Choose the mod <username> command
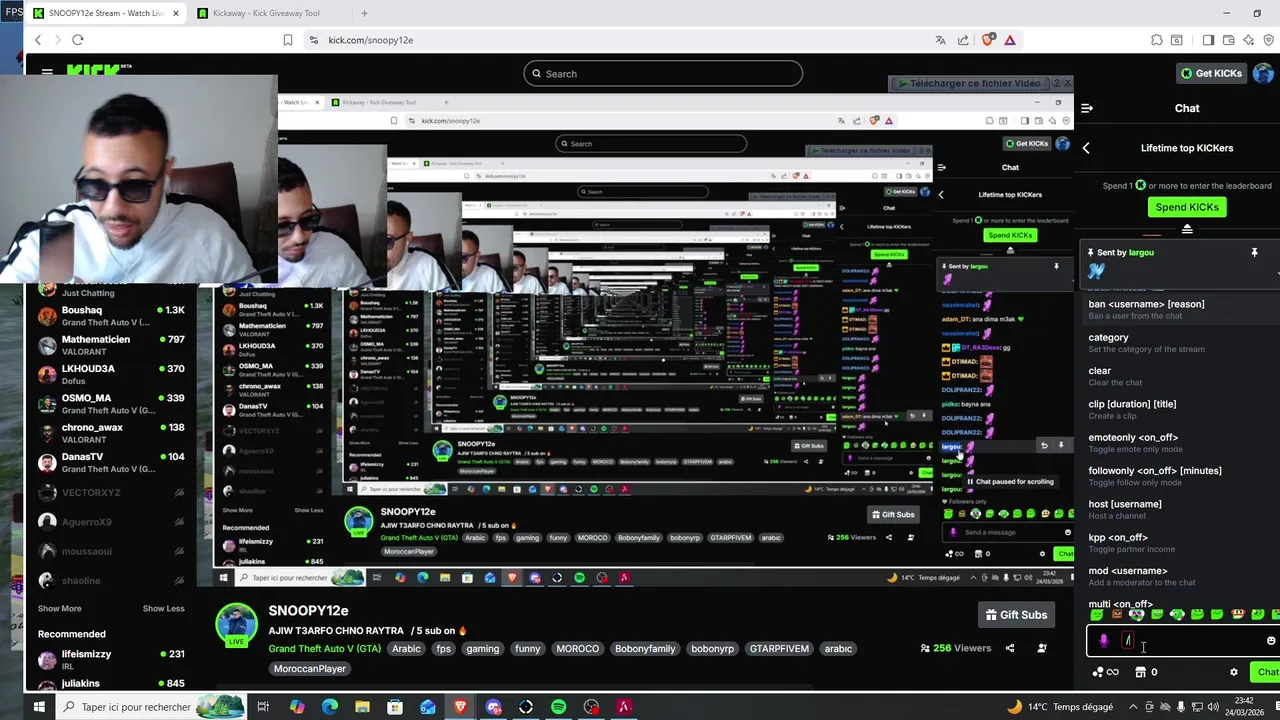Image resolution: width=1280 pixels, height=720 pixels. pyautogui.click(x=1178, y=576)
